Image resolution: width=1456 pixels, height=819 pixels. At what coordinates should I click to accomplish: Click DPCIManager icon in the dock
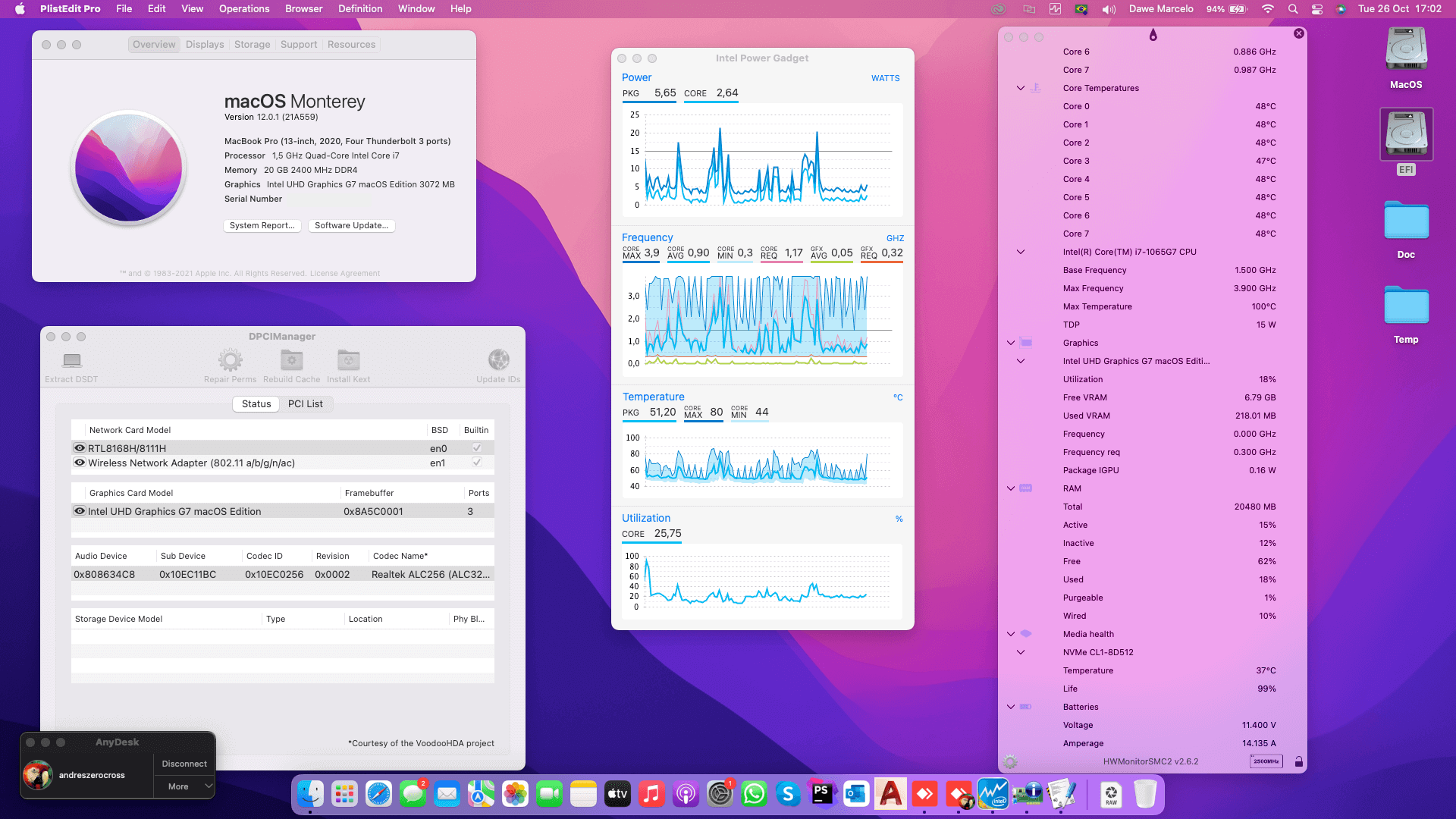1027,794
